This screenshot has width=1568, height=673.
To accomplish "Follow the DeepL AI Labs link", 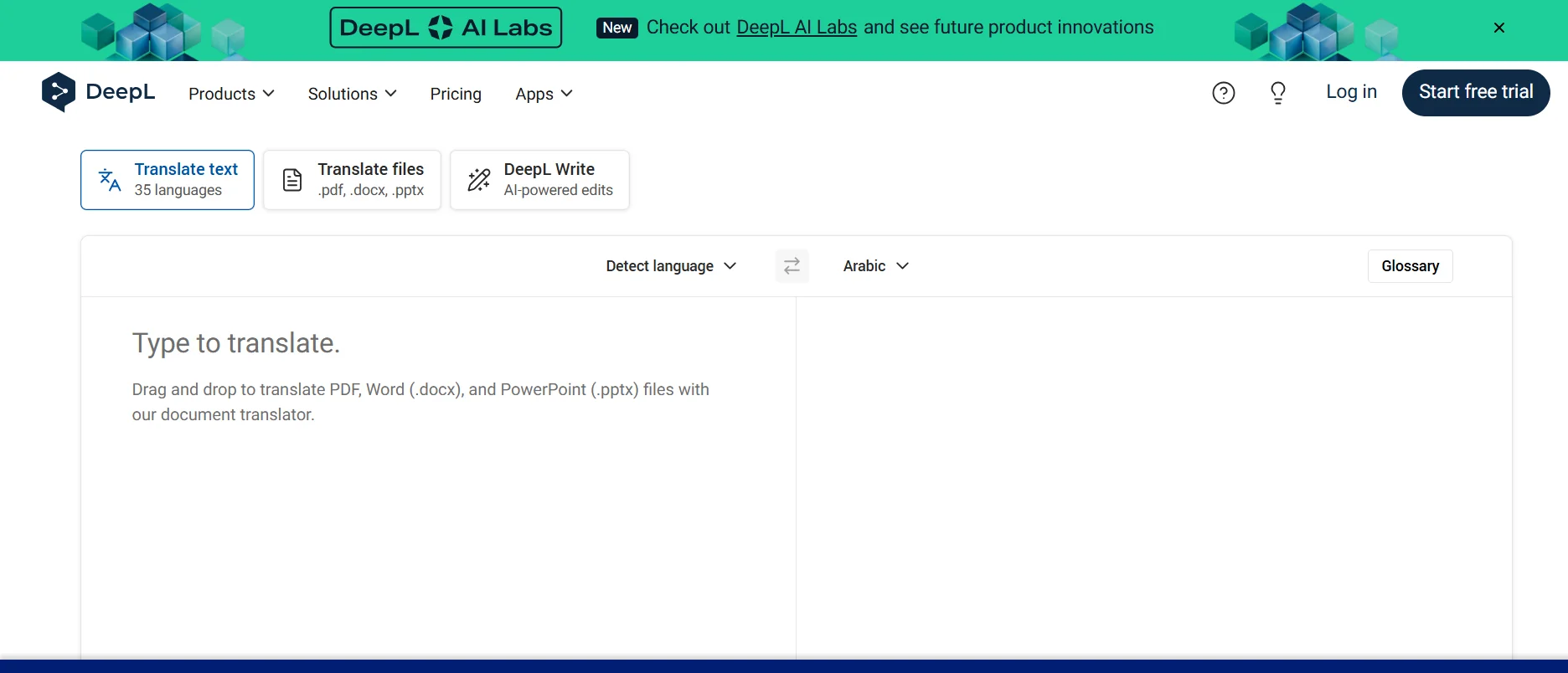I will click(x=796, y=28).
